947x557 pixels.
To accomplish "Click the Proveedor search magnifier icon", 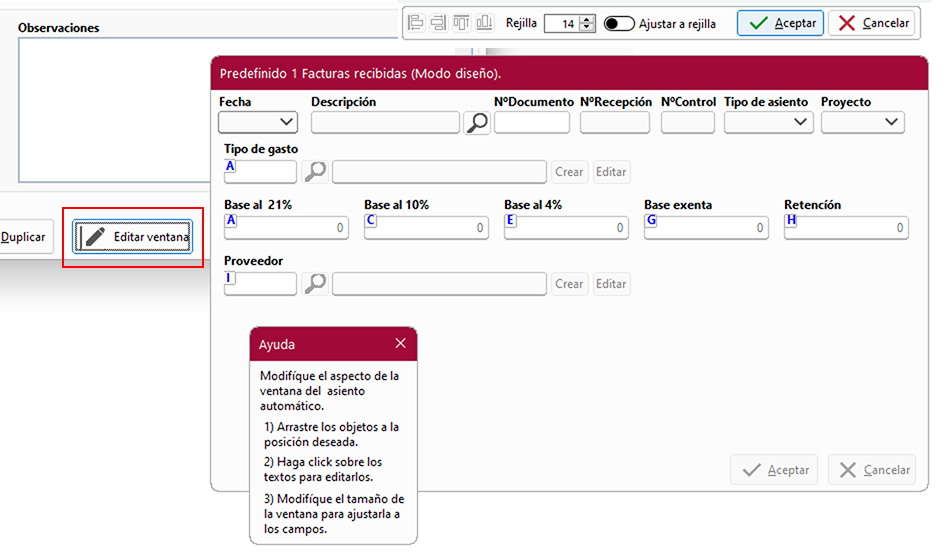I will [315, 284].
